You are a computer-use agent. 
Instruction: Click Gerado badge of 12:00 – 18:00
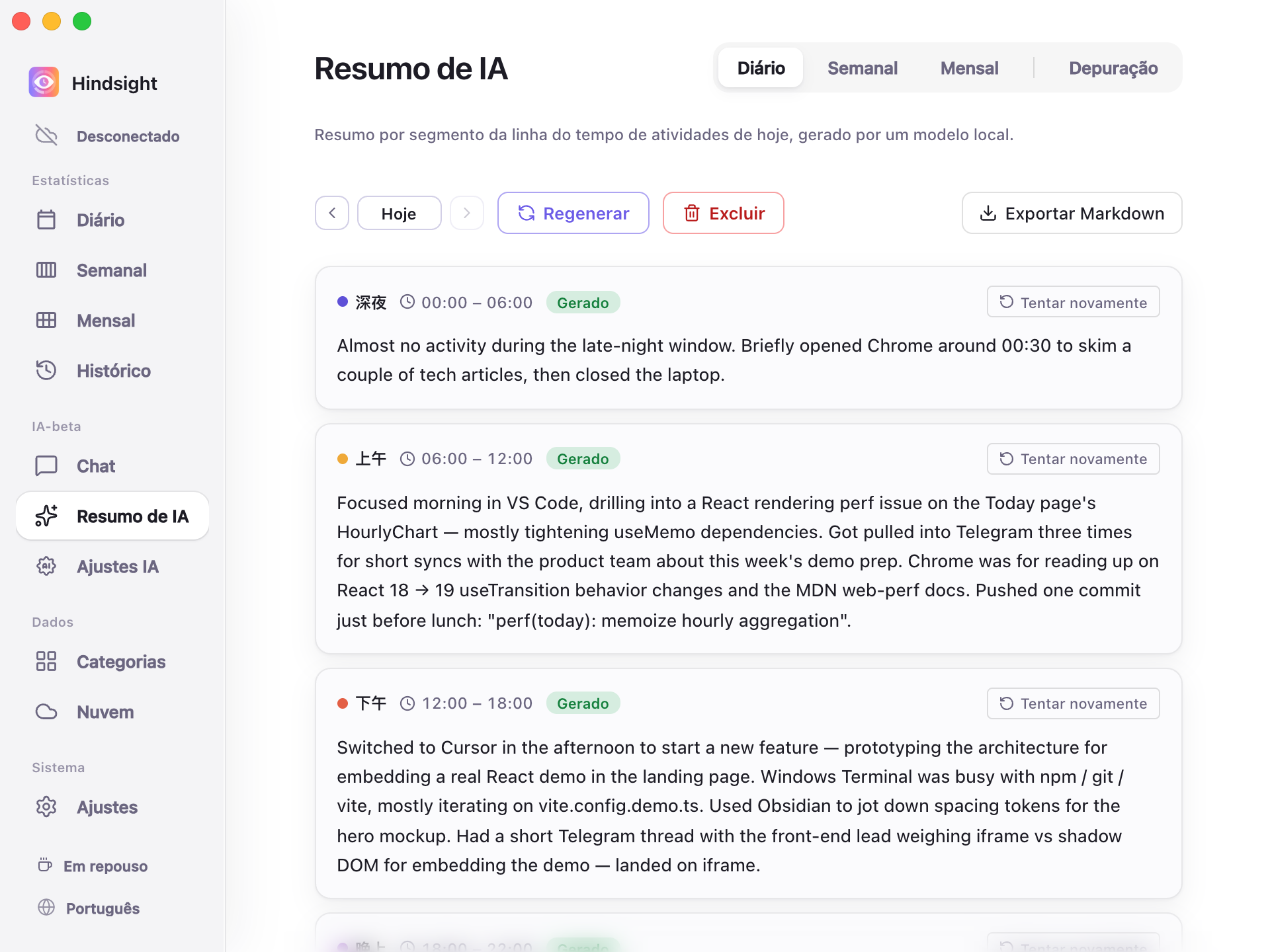(583, 703)
